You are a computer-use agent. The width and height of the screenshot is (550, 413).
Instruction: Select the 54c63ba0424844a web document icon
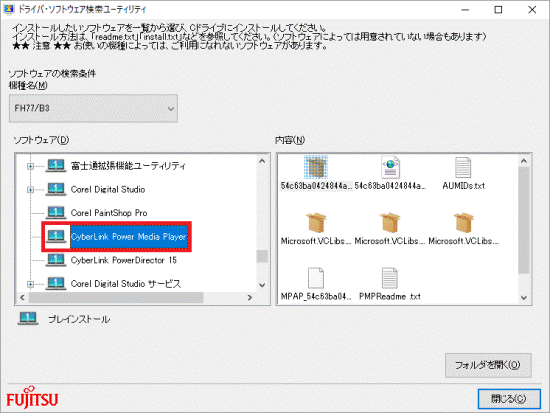(x=390, y=167)
